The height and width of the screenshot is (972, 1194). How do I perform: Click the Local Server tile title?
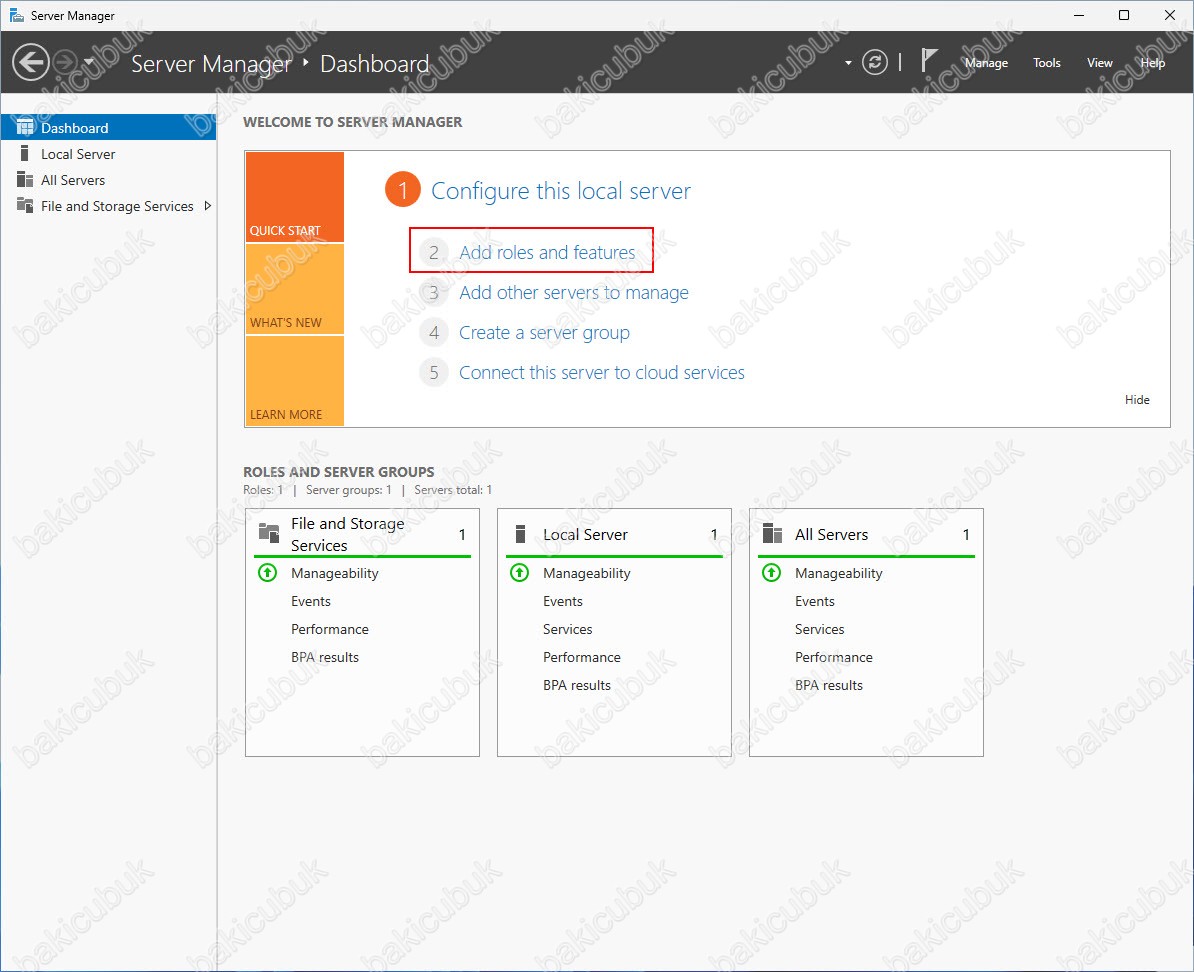point(585,535)
